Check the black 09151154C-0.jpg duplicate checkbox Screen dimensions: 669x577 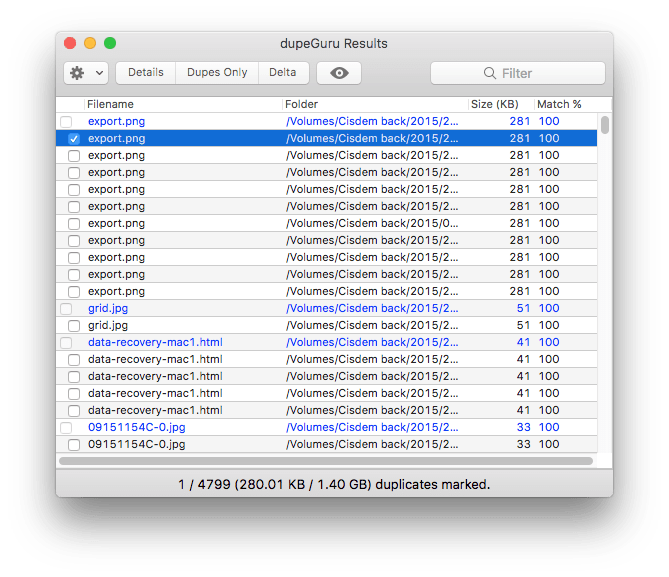click(x=74, y=445)
